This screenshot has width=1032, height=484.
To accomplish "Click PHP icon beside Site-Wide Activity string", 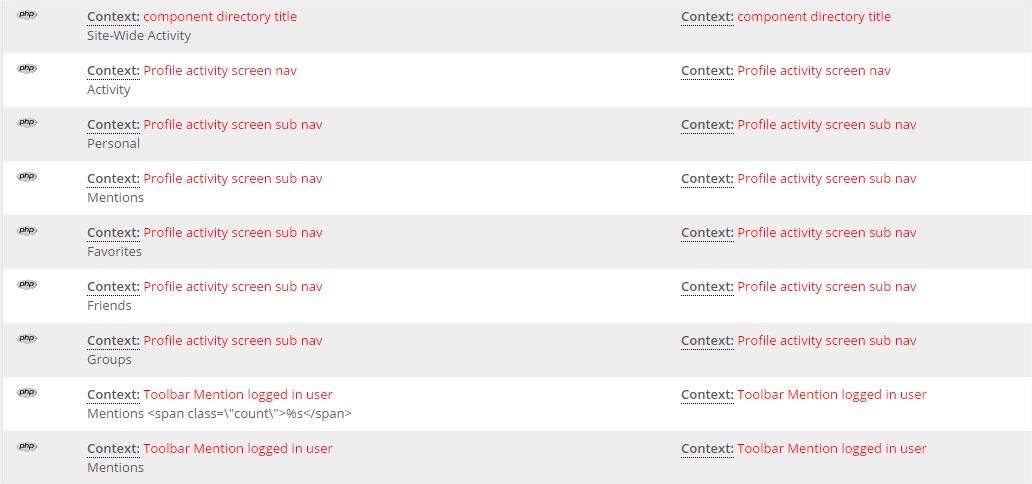I will tap(27, 14).
